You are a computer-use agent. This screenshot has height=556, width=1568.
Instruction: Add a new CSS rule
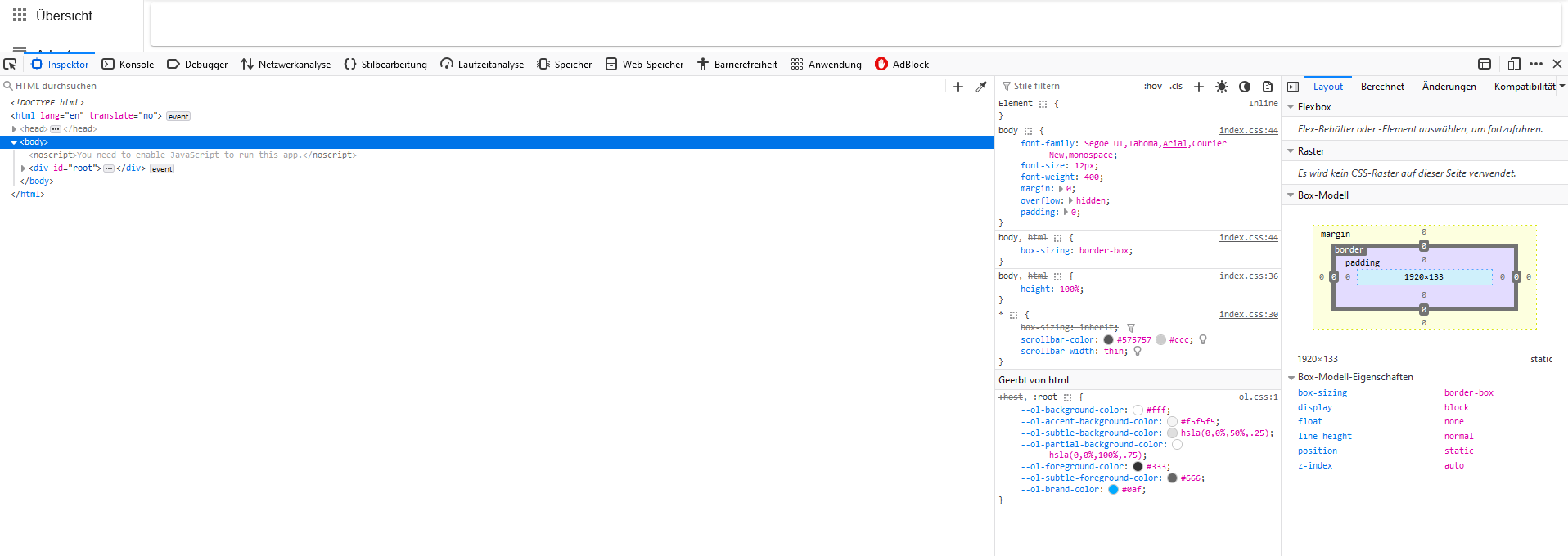click(1199, 86)
